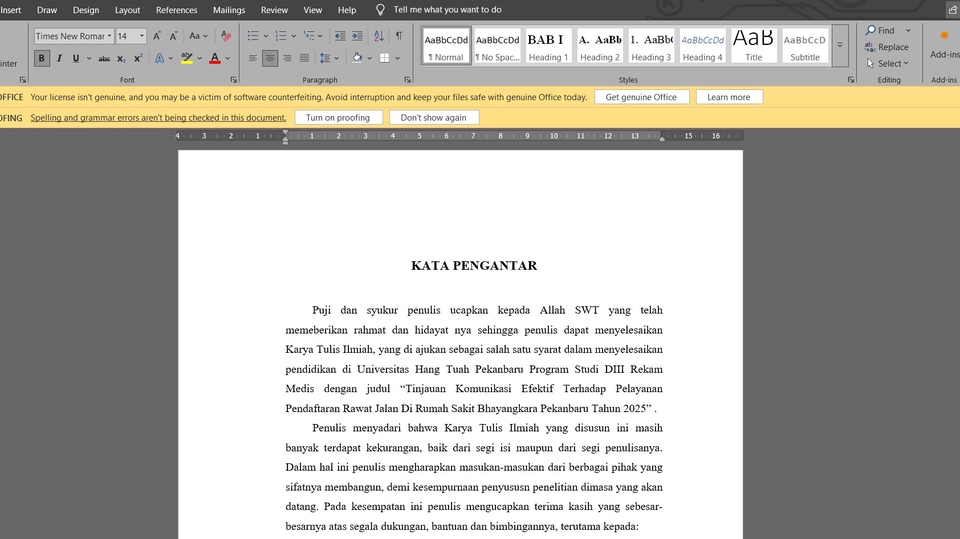This screenshot has height=539, width=960.
Task: Select Justify alignment button
Action: [304, 58]
